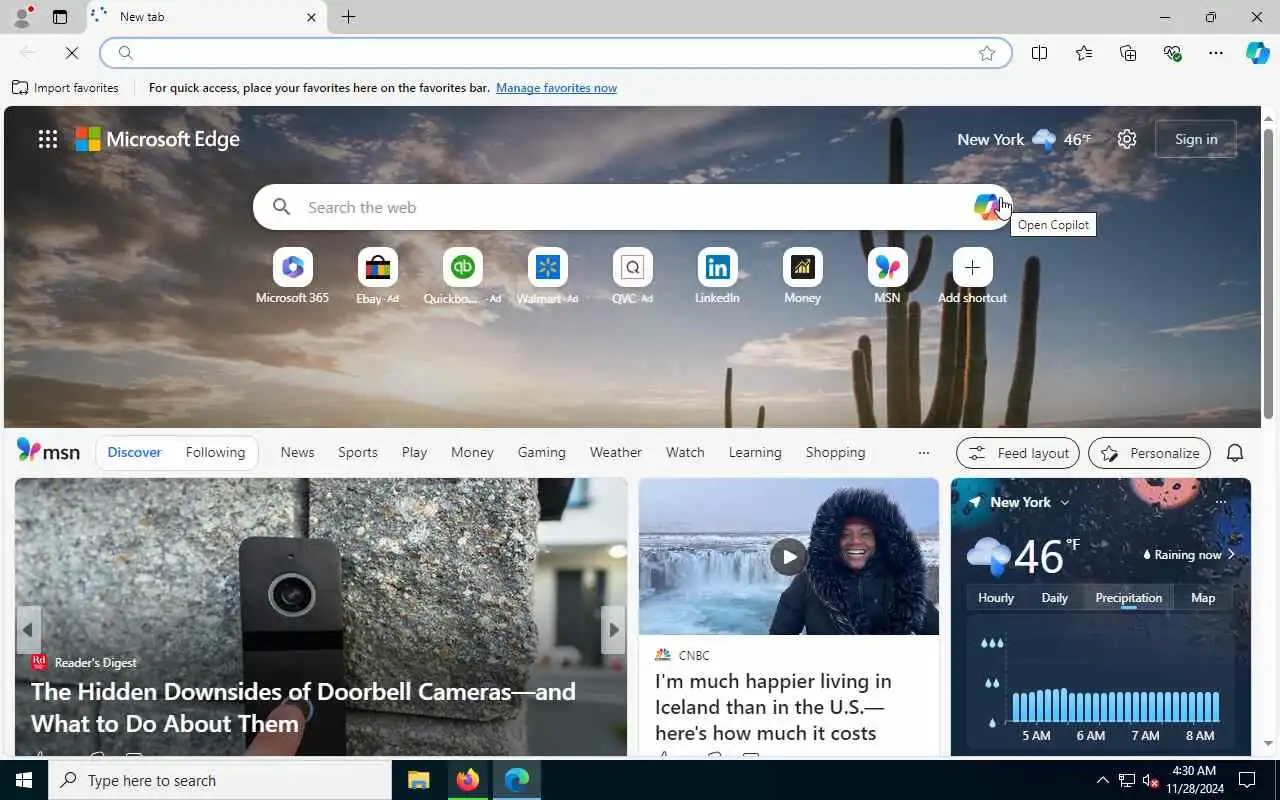Click the Sign in button
The width and height of the screenshot is (1280, 800).
pos(1196,139)
